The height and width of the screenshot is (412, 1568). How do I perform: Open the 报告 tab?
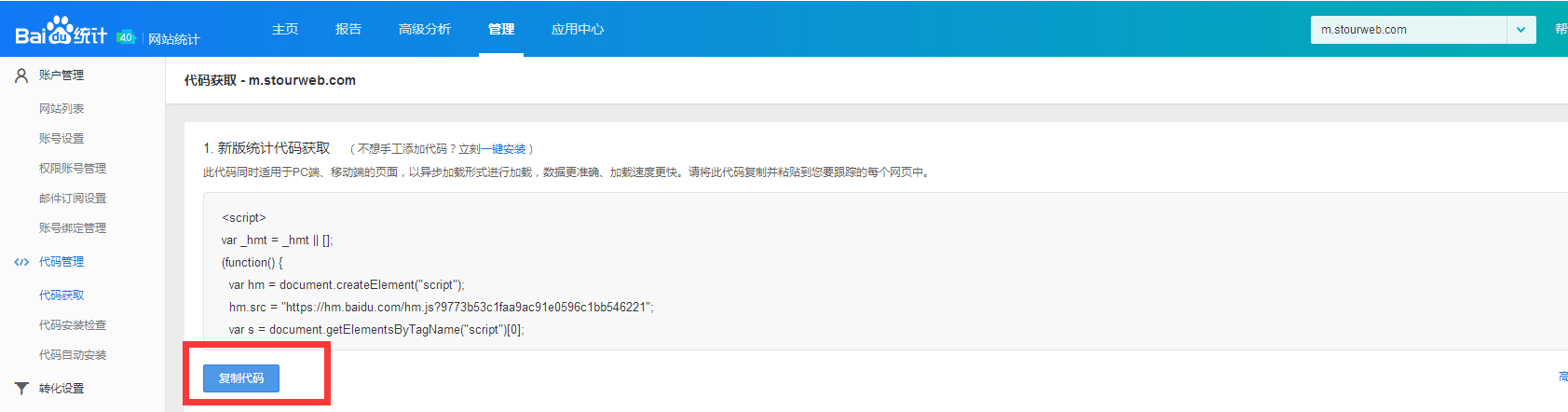pyautogui.click(x=348, y=29)
